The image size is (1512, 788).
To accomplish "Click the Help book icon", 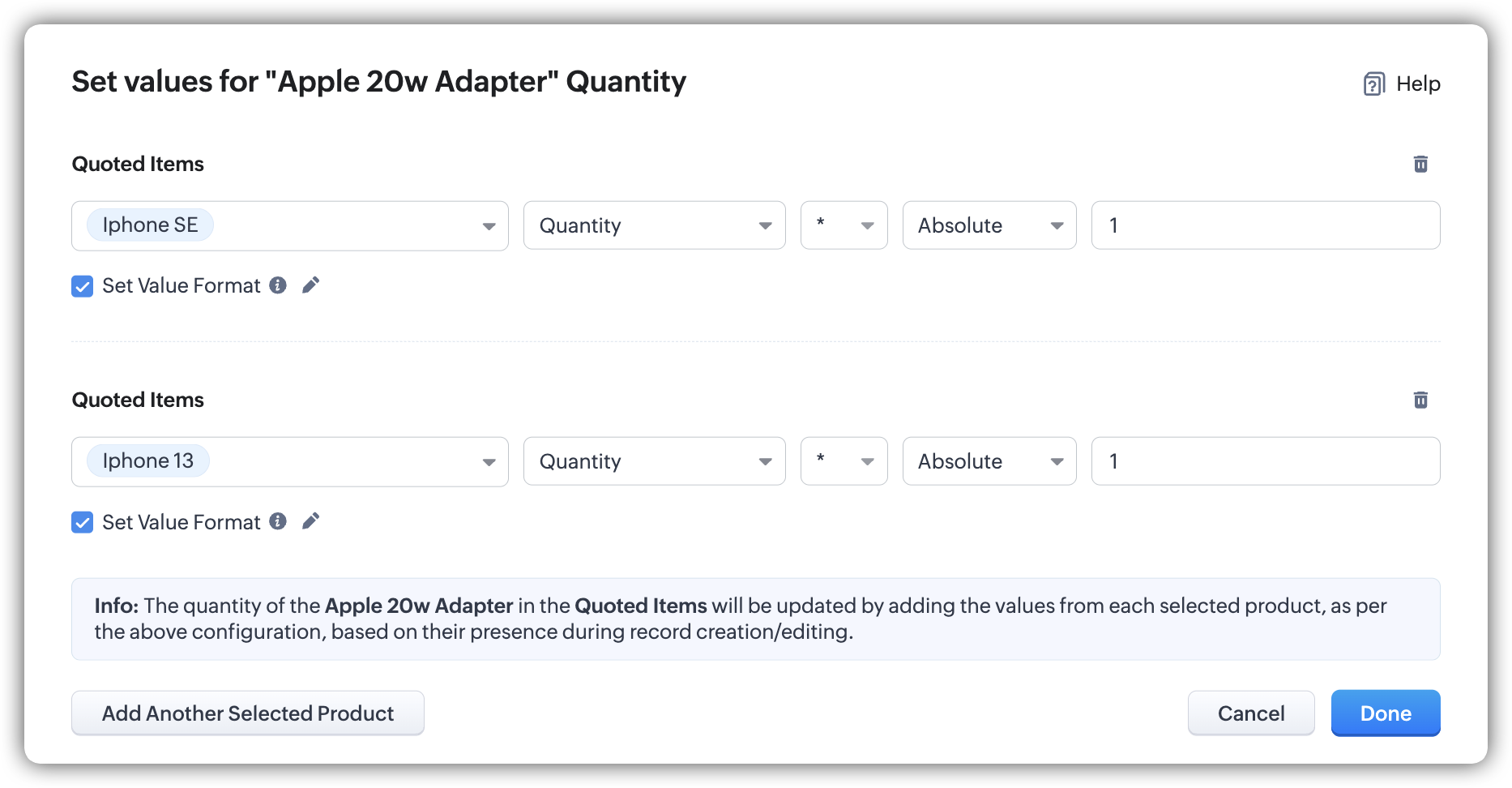I will [1373, 84].
